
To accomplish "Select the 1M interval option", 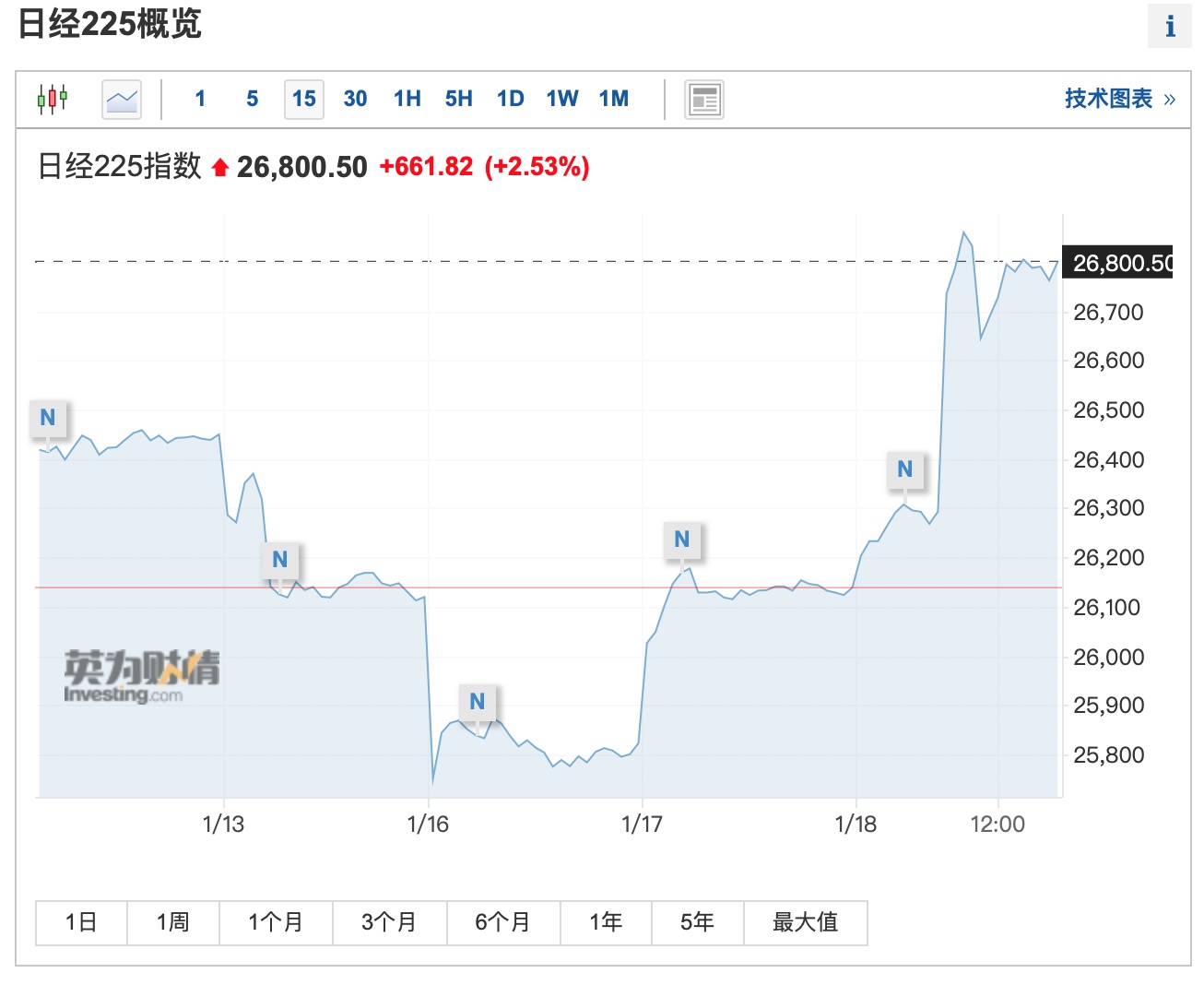I will pos(613,99).
